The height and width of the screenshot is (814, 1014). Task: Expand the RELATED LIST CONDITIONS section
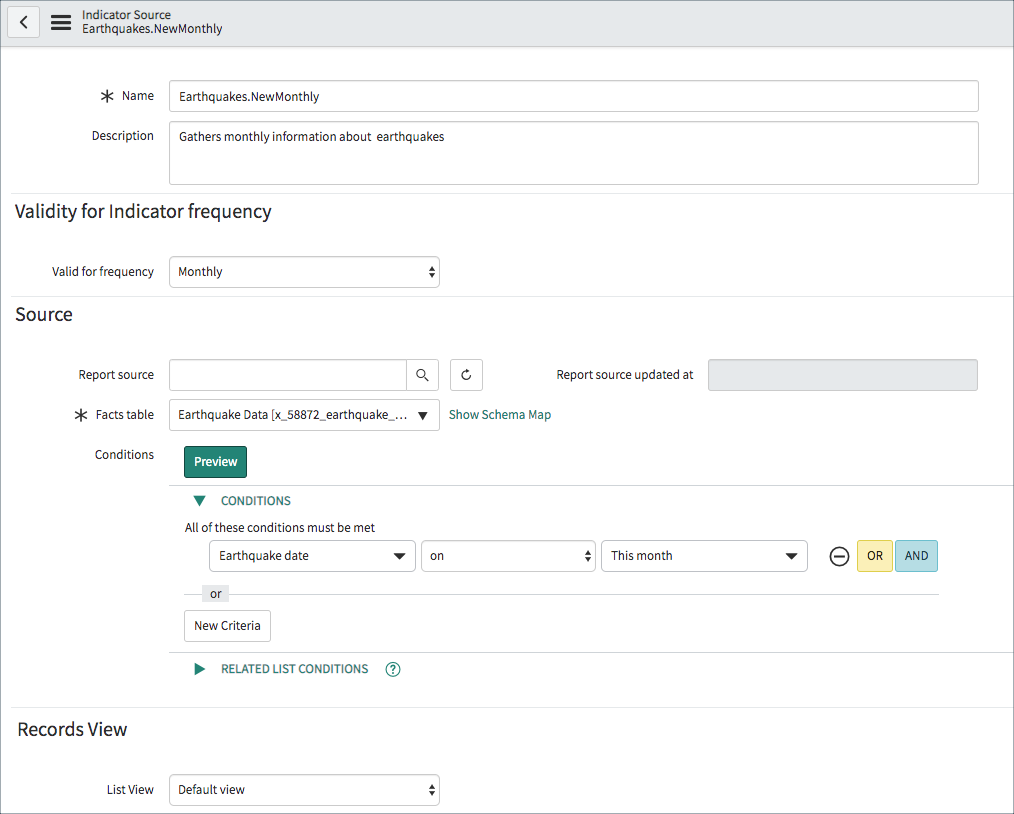point(199,668)
